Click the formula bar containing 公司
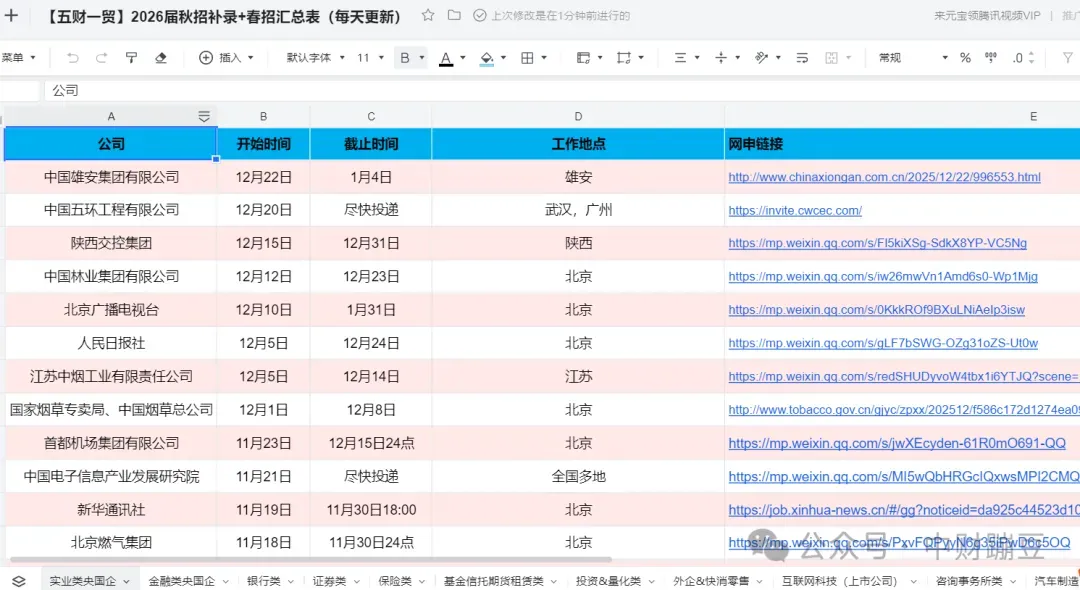Viewport: 1080px width, 590px height. click(x=561, y=90)
